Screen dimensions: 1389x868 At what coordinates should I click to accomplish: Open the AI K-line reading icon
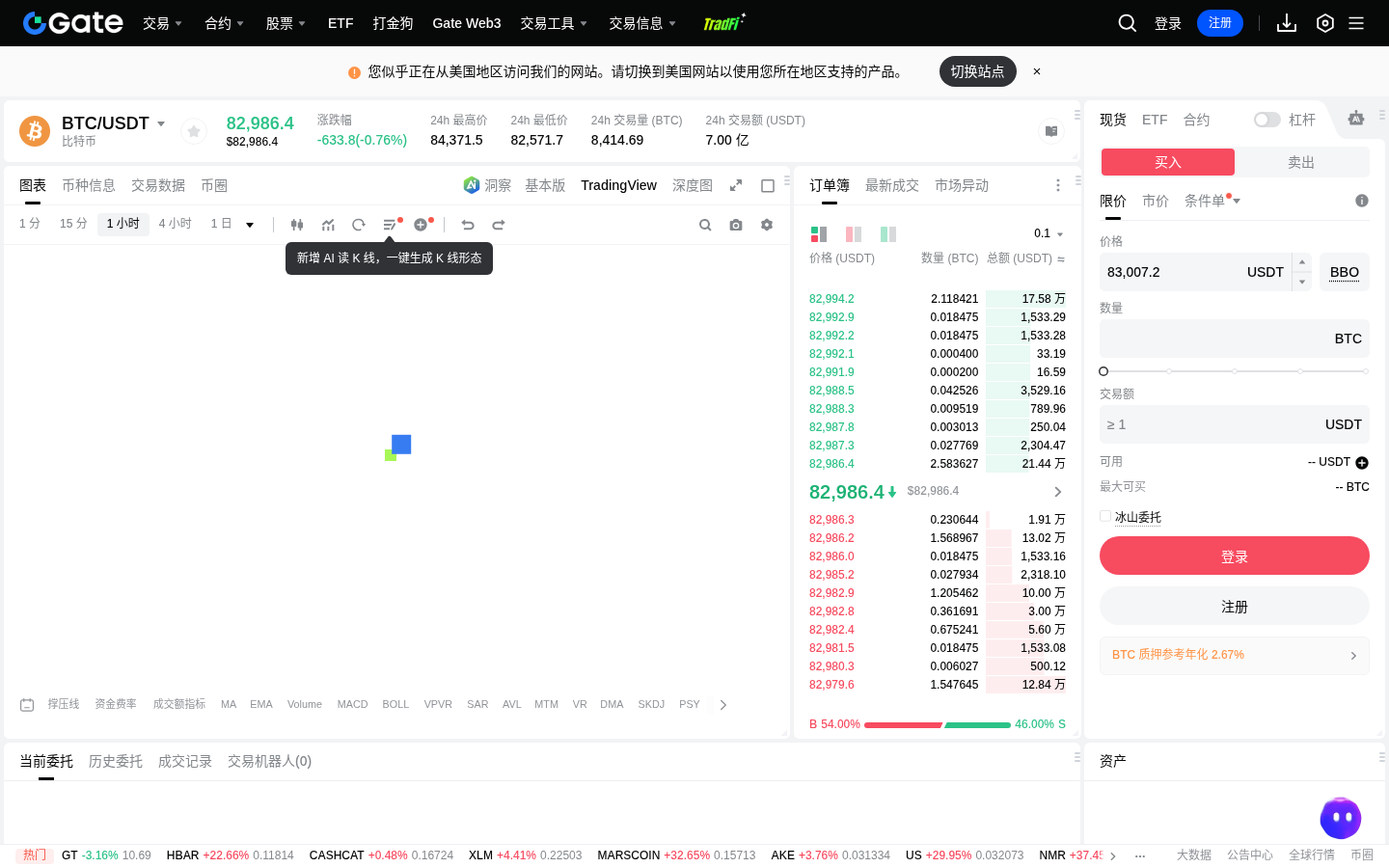pyautogui.click(x=391, y=225)
